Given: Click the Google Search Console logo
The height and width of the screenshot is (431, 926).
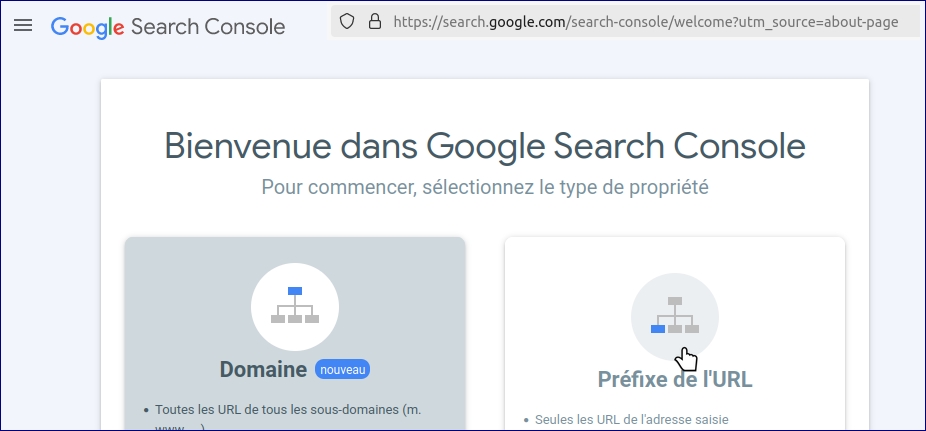Looking at the screenshot, I should 168,27.
